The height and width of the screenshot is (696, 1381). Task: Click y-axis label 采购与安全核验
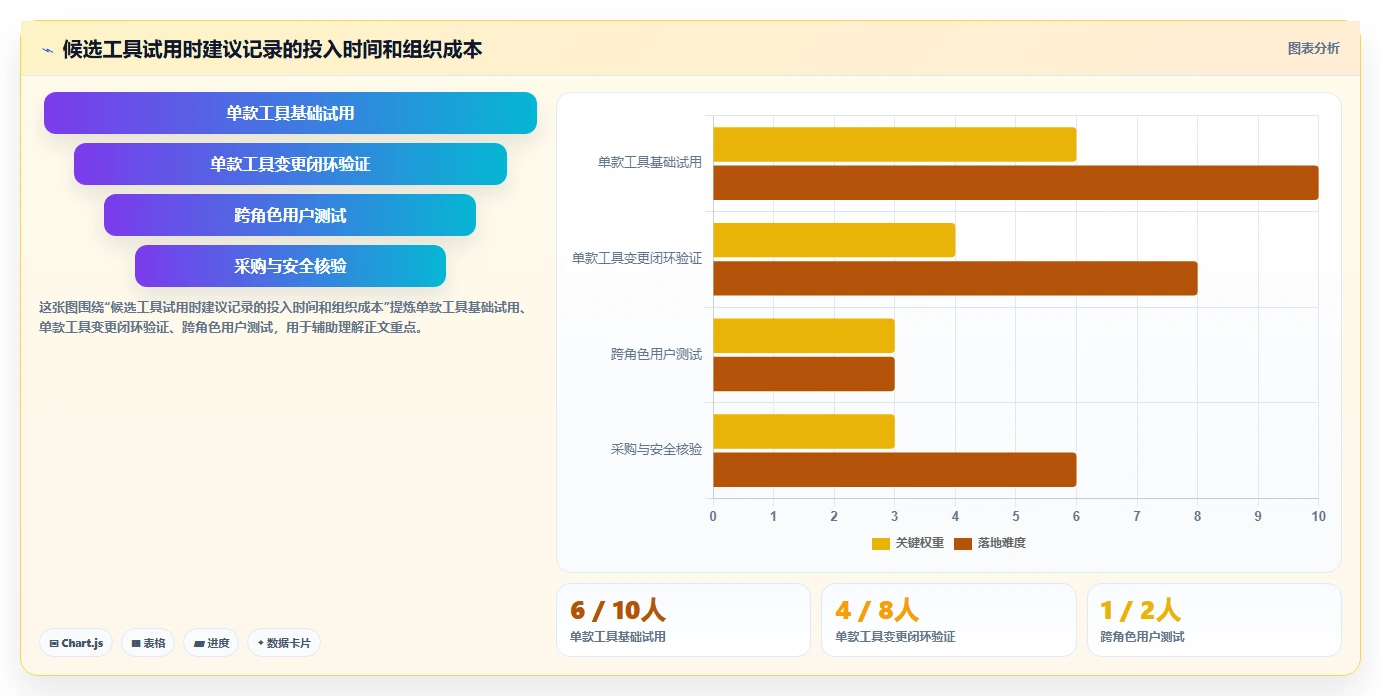pos(656,450)
